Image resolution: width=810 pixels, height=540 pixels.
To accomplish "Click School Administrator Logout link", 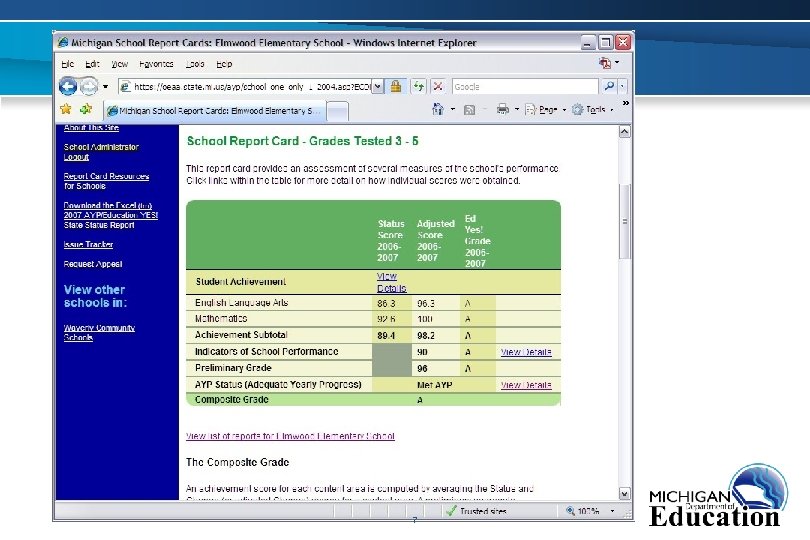I will tap(101, 152).
